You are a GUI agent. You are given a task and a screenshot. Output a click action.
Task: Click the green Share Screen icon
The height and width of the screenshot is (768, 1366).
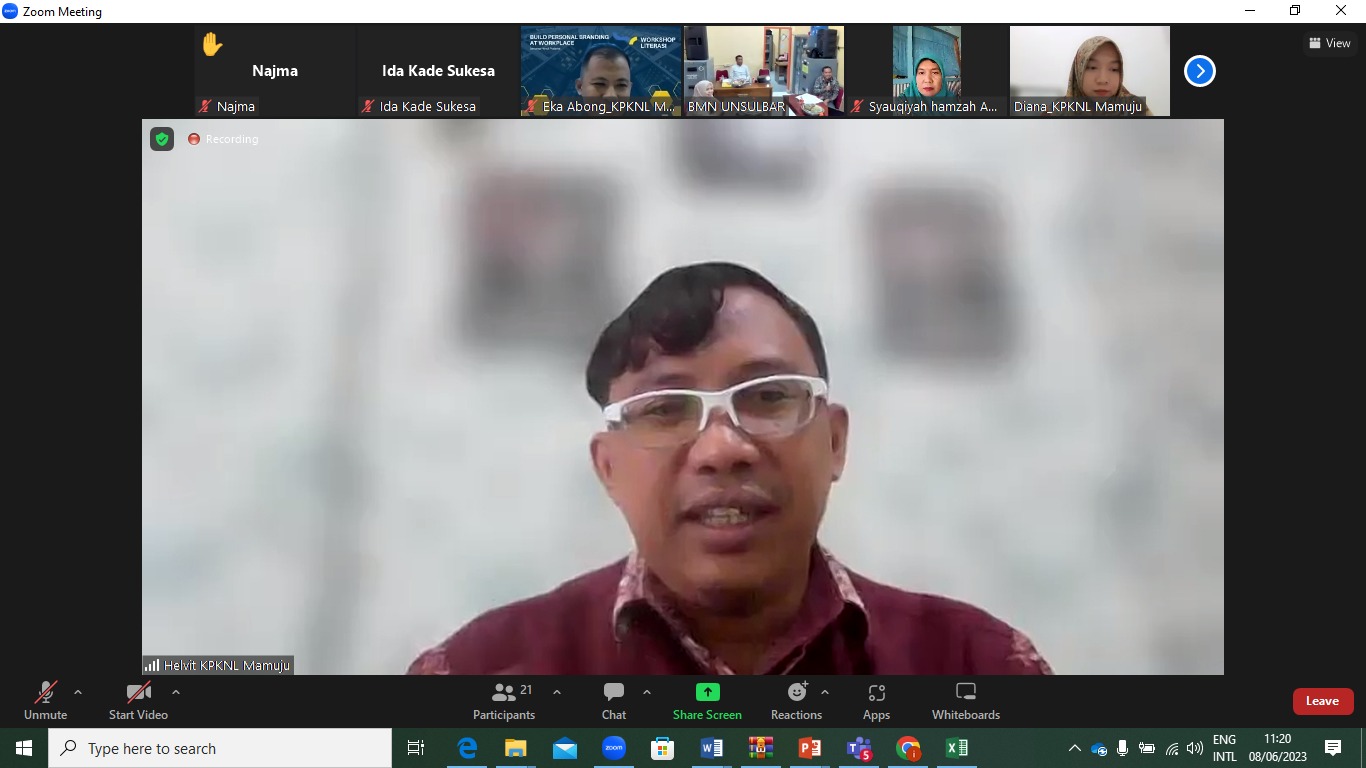(x=707, y=692)
